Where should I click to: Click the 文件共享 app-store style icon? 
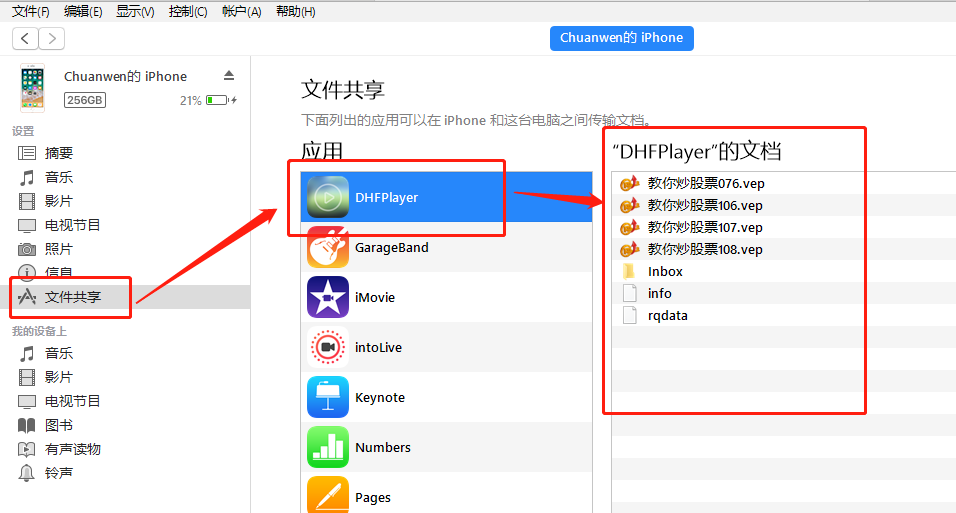pos(27,297)
